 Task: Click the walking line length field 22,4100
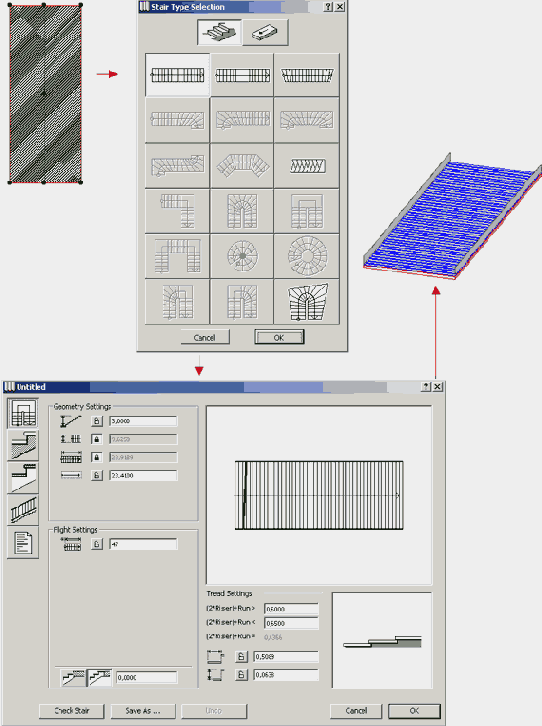(x=143, y=476)
